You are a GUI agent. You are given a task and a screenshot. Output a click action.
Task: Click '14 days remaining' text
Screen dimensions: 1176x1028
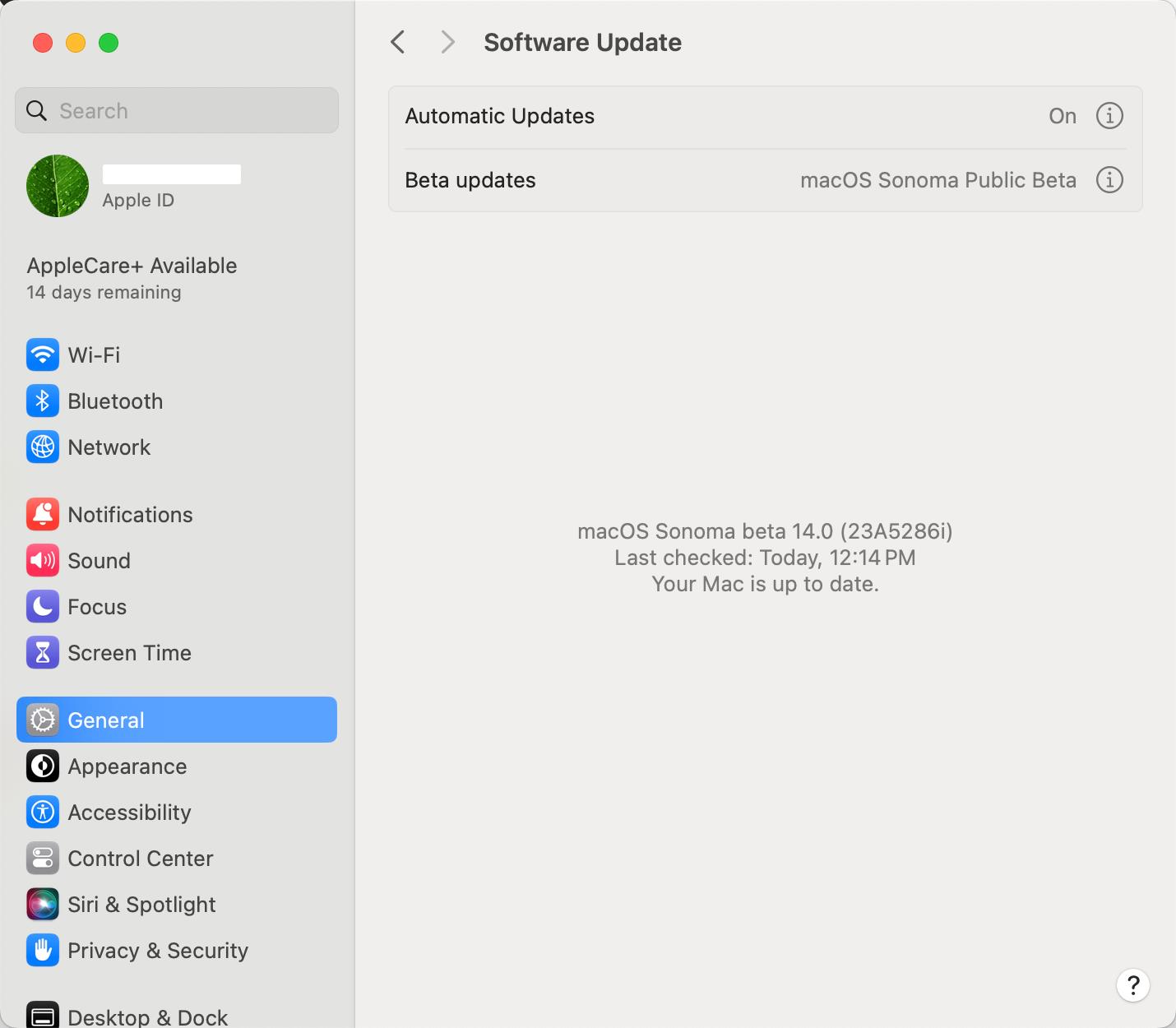click(x=104, y=293)
